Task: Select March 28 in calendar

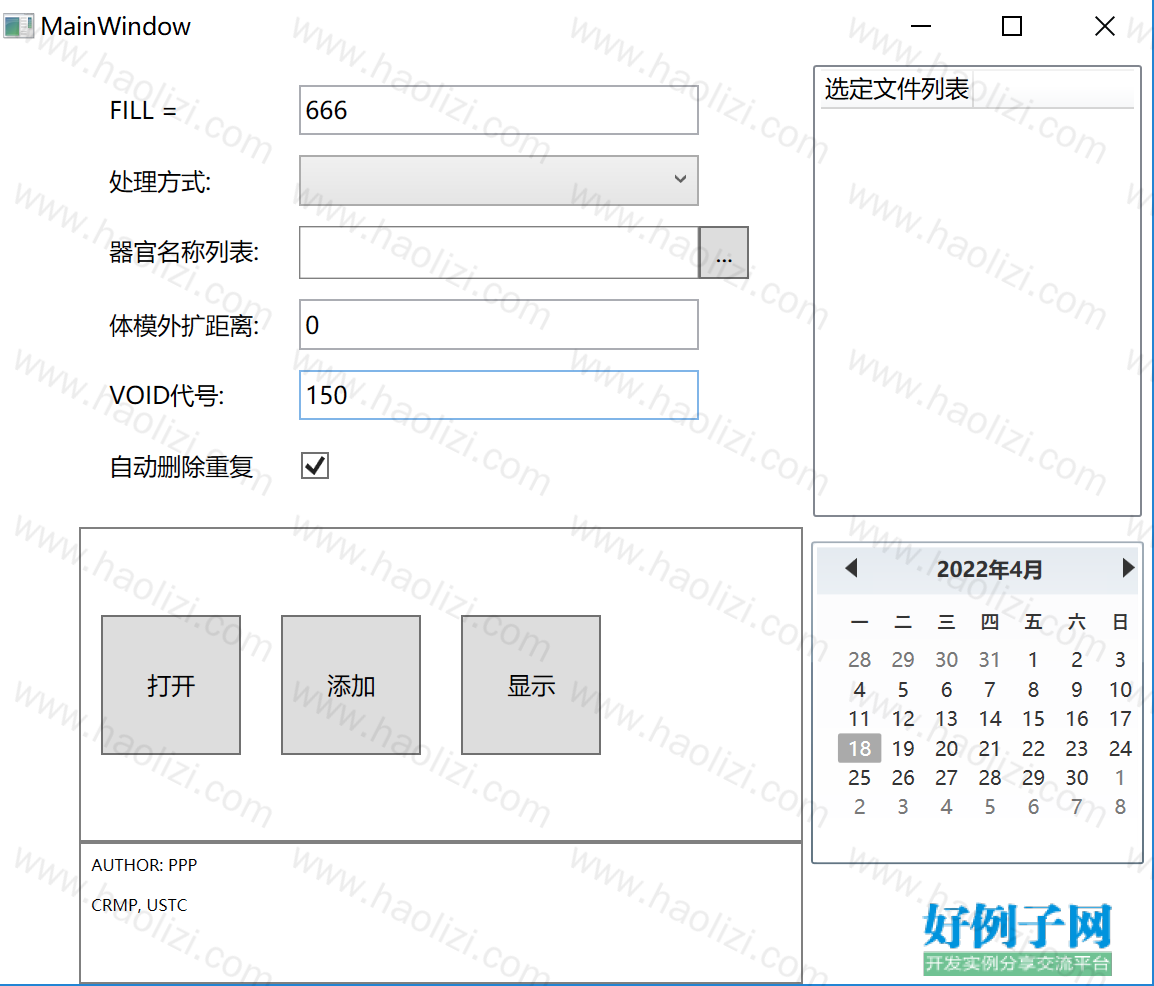Action: [860, 660]
